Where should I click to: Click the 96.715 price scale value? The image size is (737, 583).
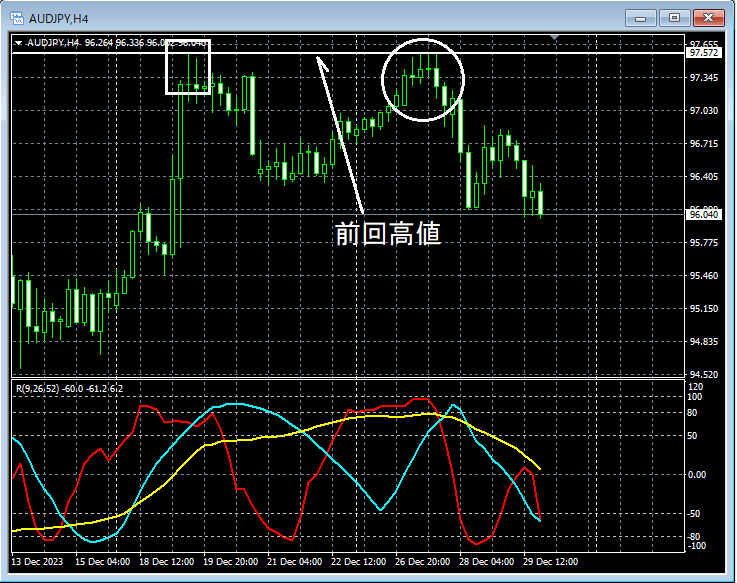click(704, 143)
